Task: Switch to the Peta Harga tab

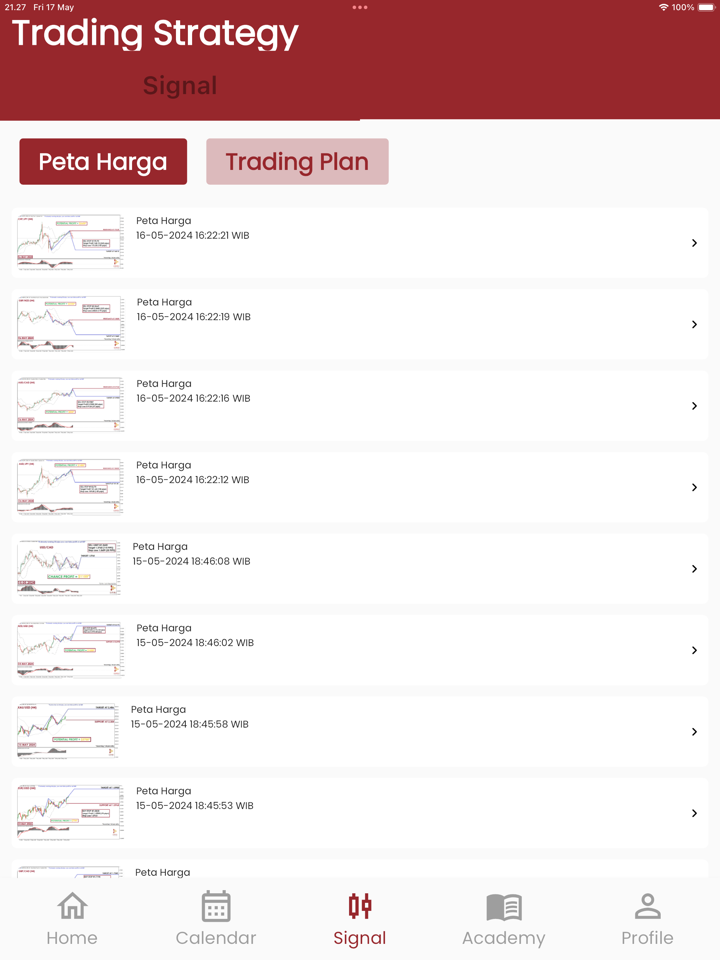Action: (103, 162)
